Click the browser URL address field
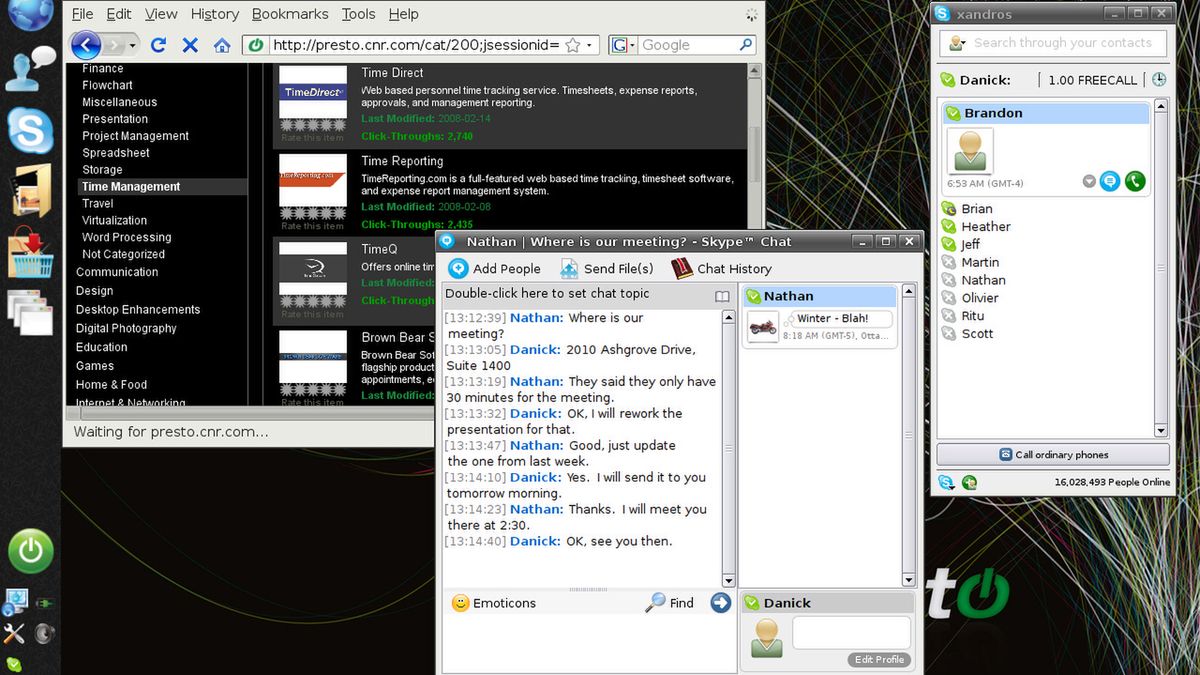 point(417,45)
